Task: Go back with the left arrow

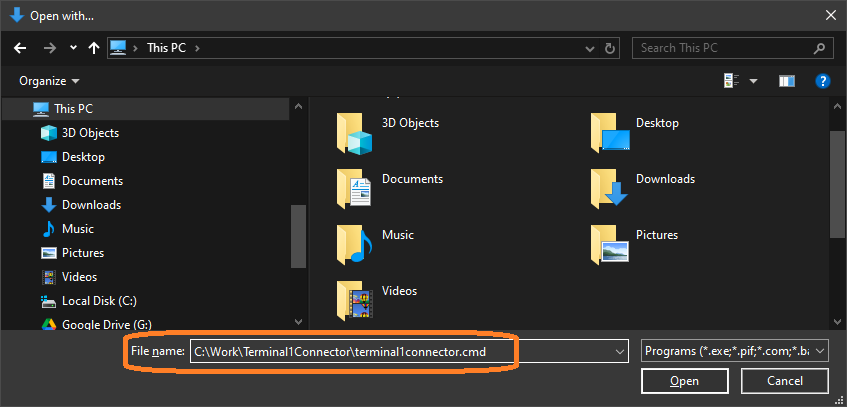Action: click(x=20, y=48)
